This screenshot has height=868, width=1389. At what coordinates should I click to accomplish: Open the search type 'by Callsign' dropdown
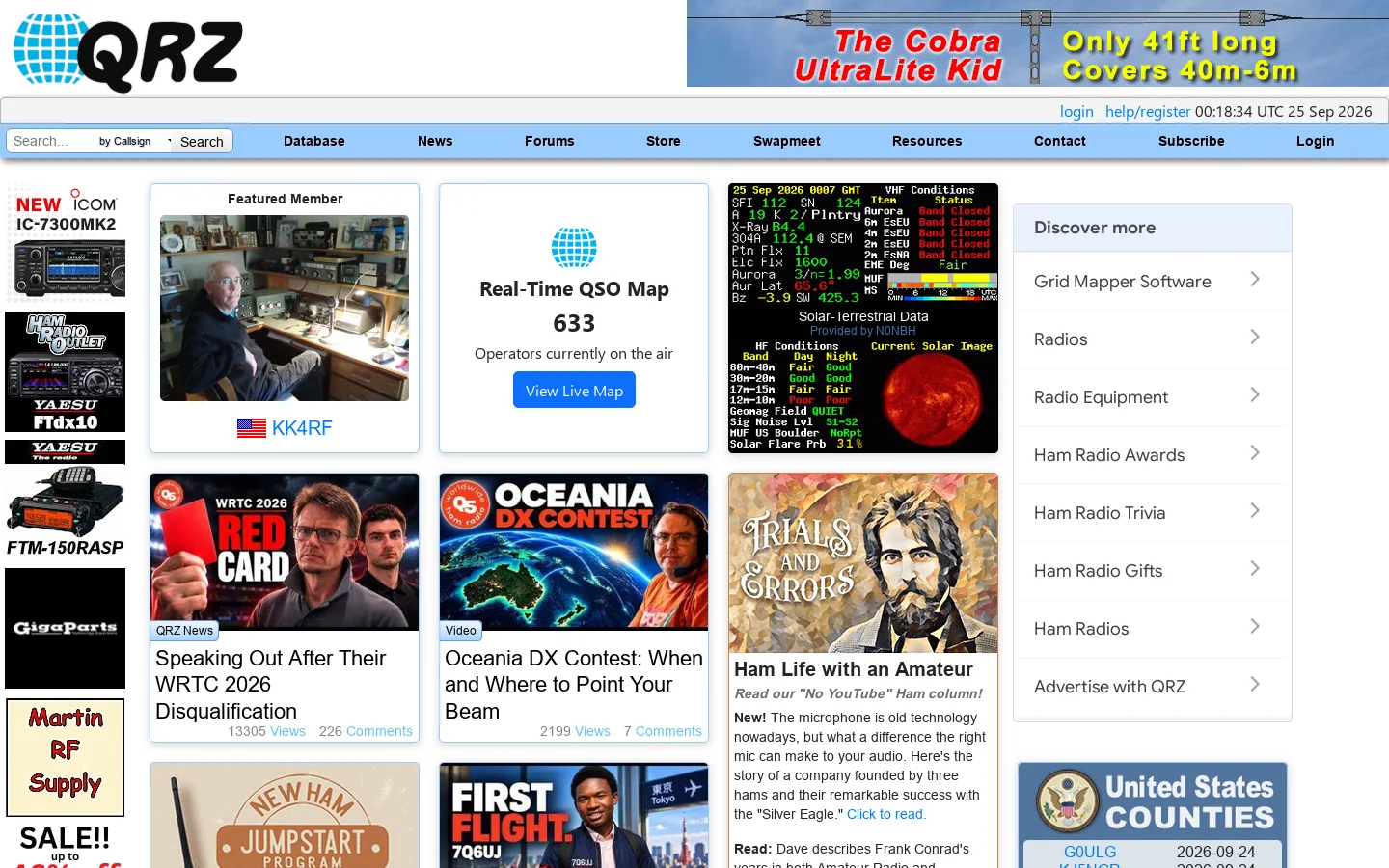135,141
